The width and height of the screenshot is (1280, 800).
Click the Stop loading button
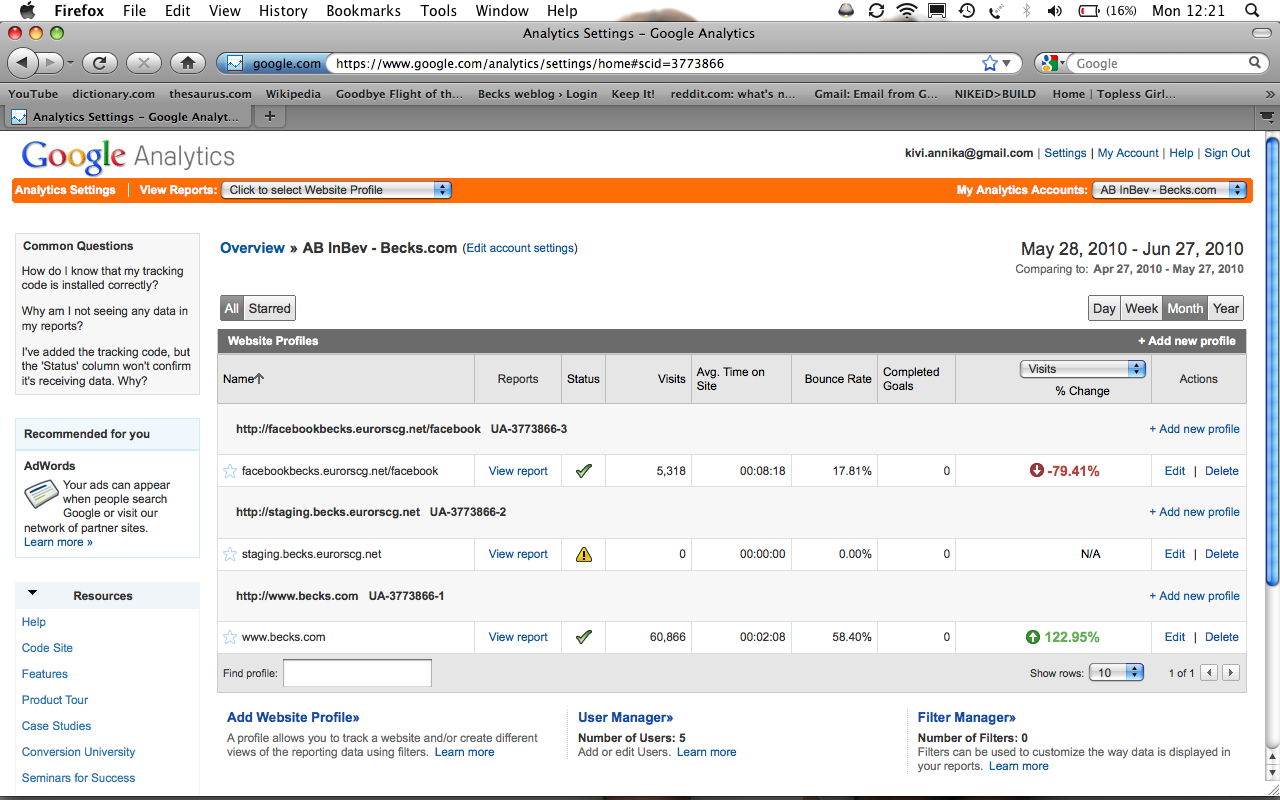coord(143,62)
